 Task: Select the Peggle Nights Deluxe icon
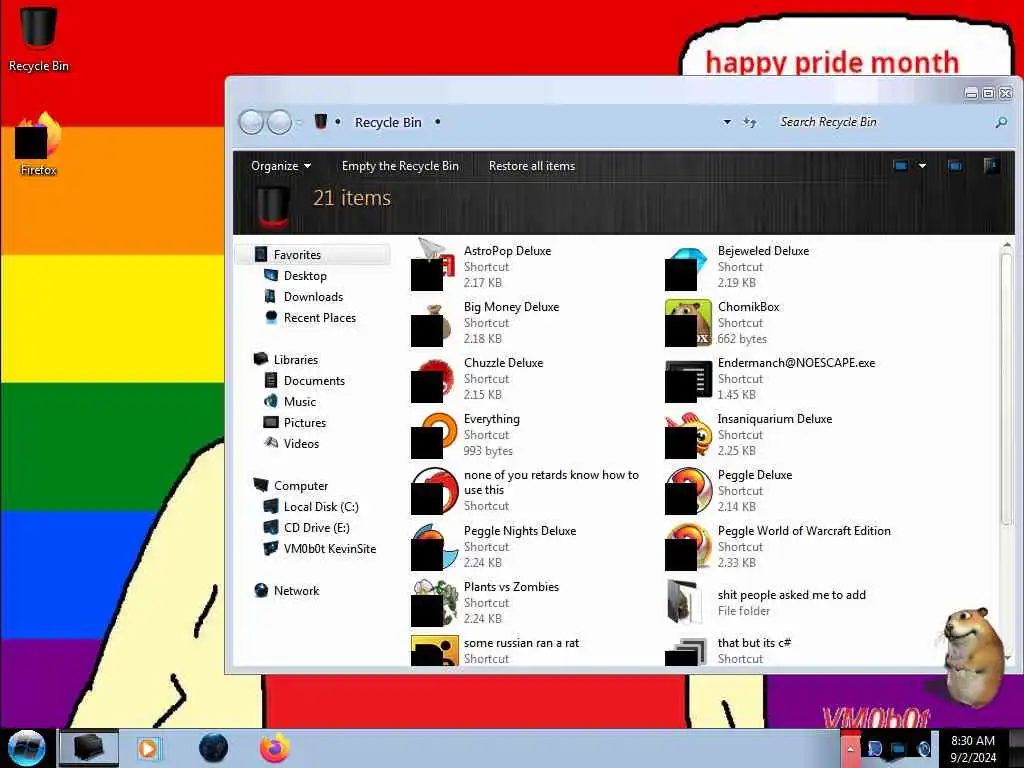point(434,547)
